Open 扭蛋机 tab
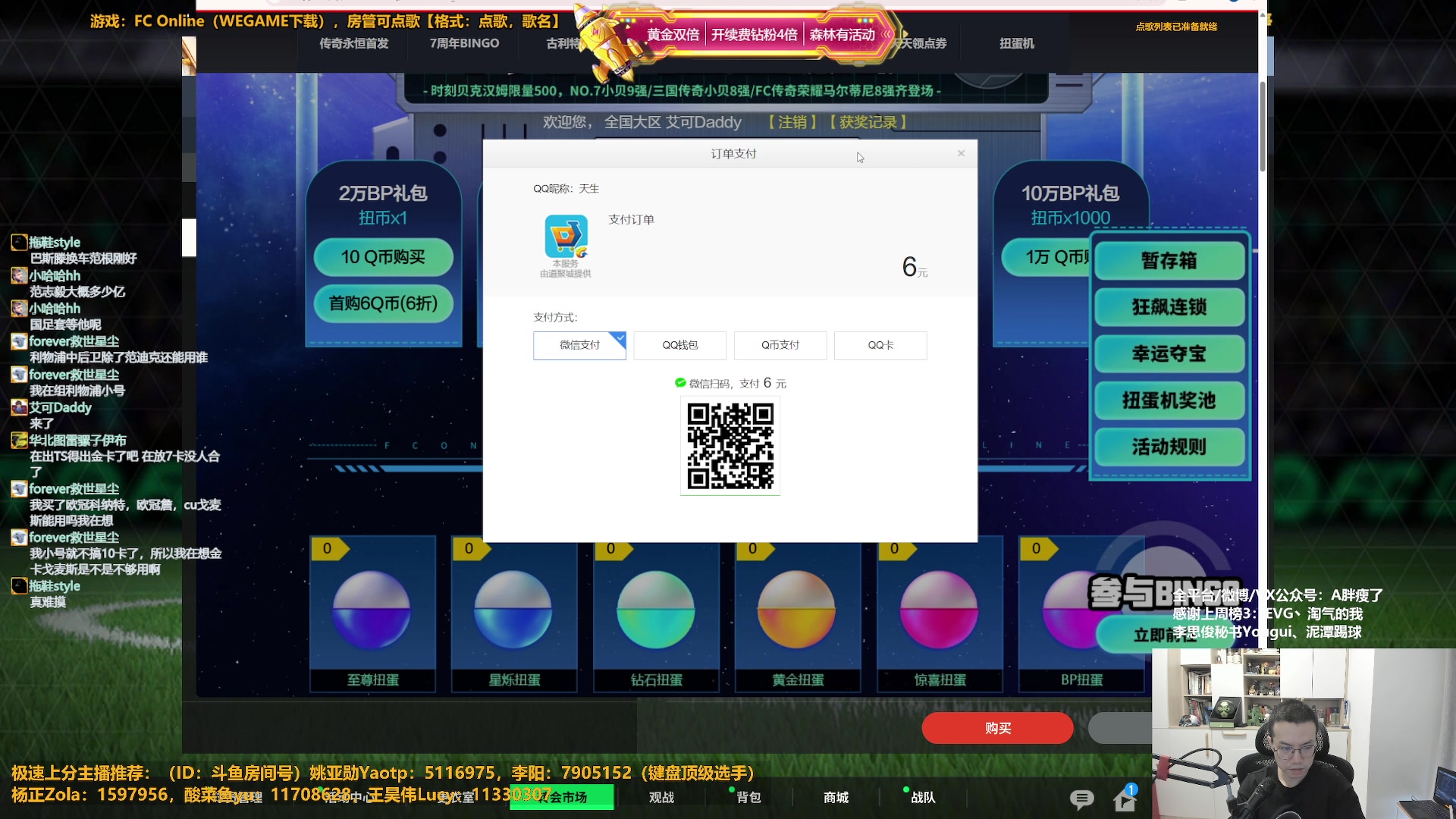The image size is (1456, 819). tap(1017, 43)
